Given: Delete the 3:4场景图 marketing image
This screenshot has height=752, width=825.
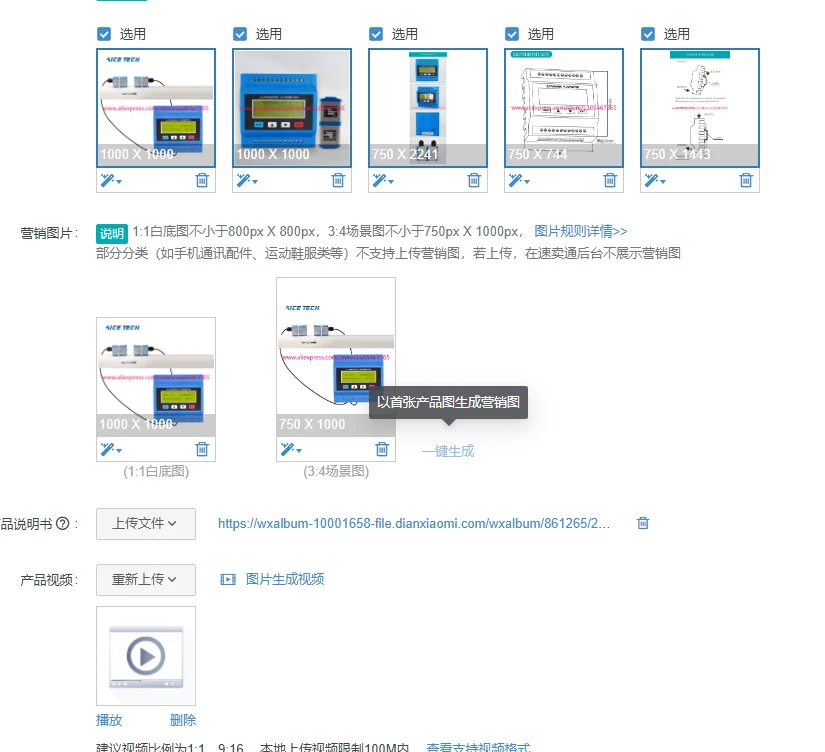Looking at the screenshot, I should [x=383, y=449].
